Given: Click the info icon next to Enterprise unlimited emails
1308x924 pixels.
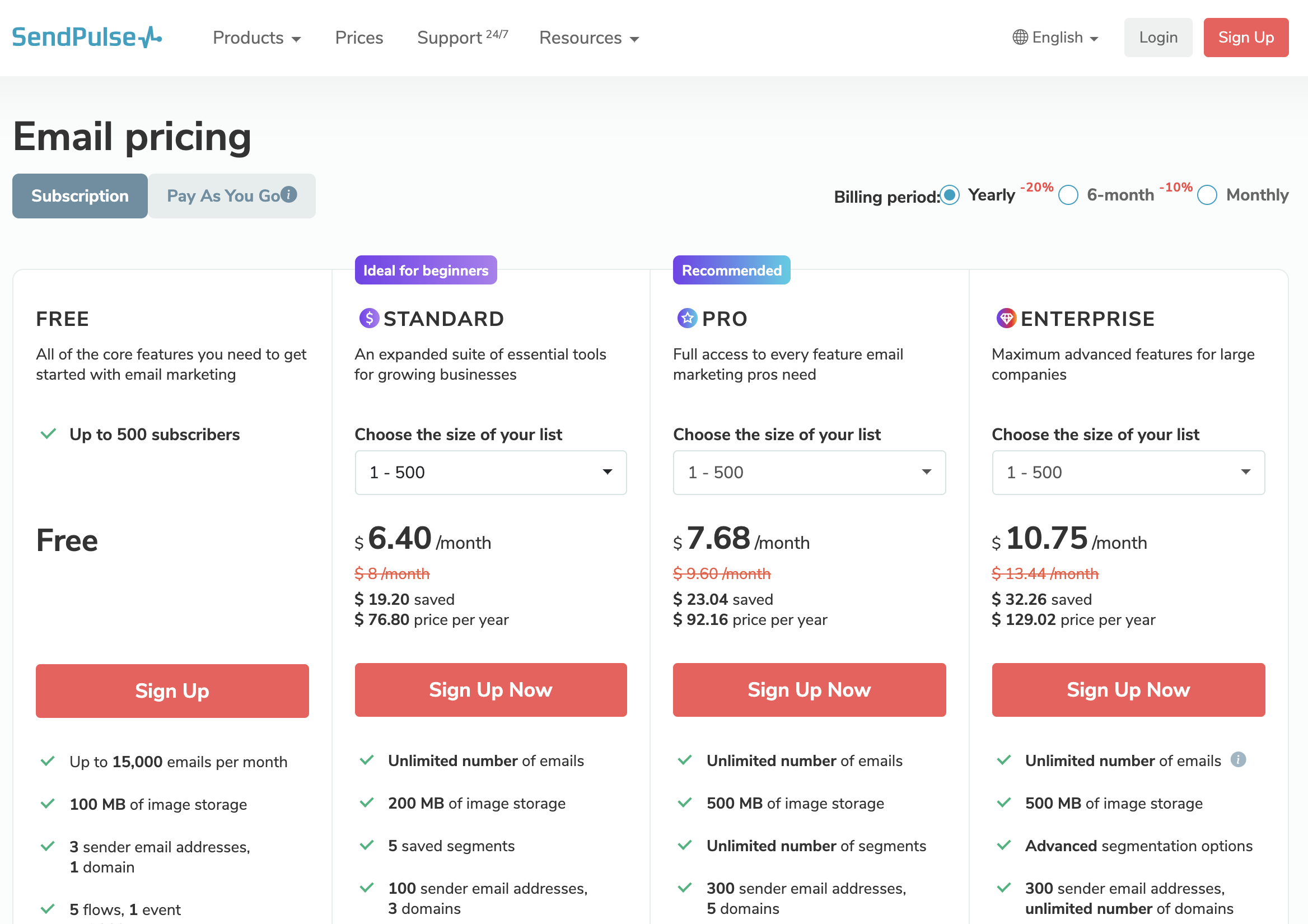Looking at the screenshot, I should pyautogui.click(x=1237, y=759).
